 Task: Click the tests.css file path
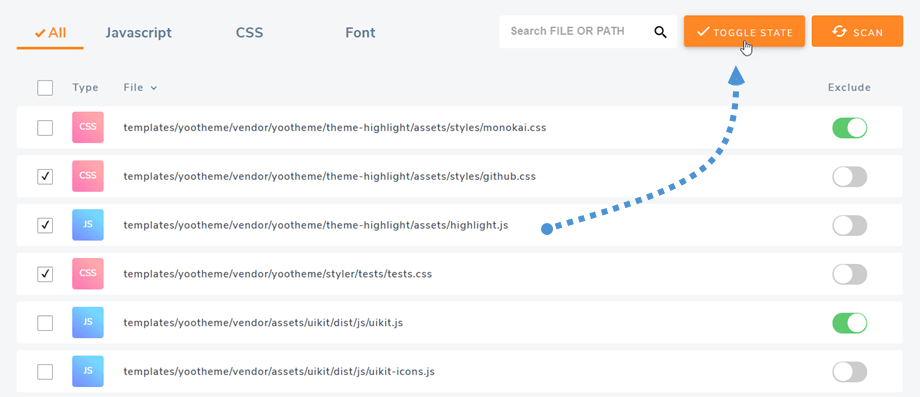[278, 274]
